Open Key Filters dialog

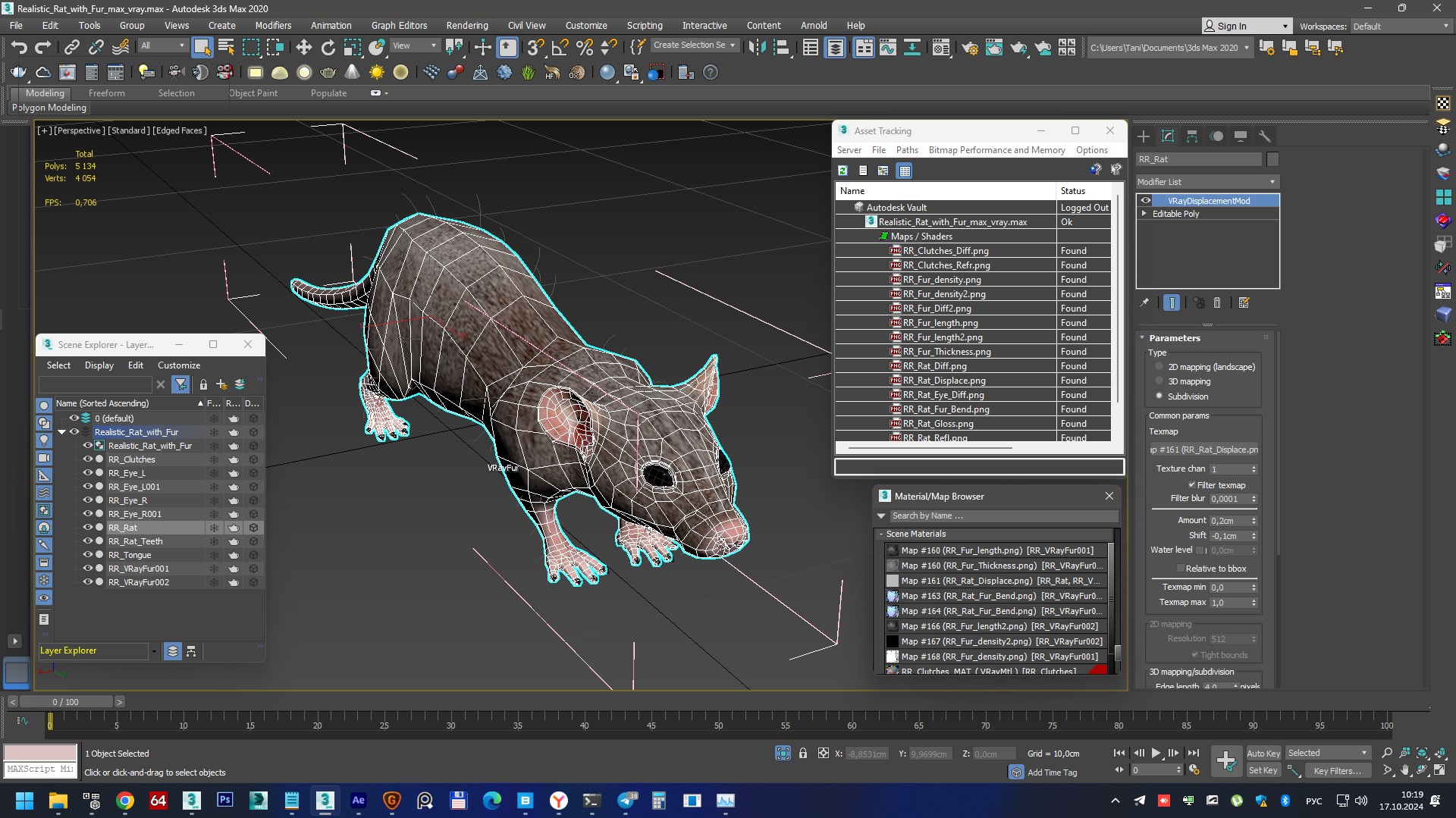pos(1337,770)
